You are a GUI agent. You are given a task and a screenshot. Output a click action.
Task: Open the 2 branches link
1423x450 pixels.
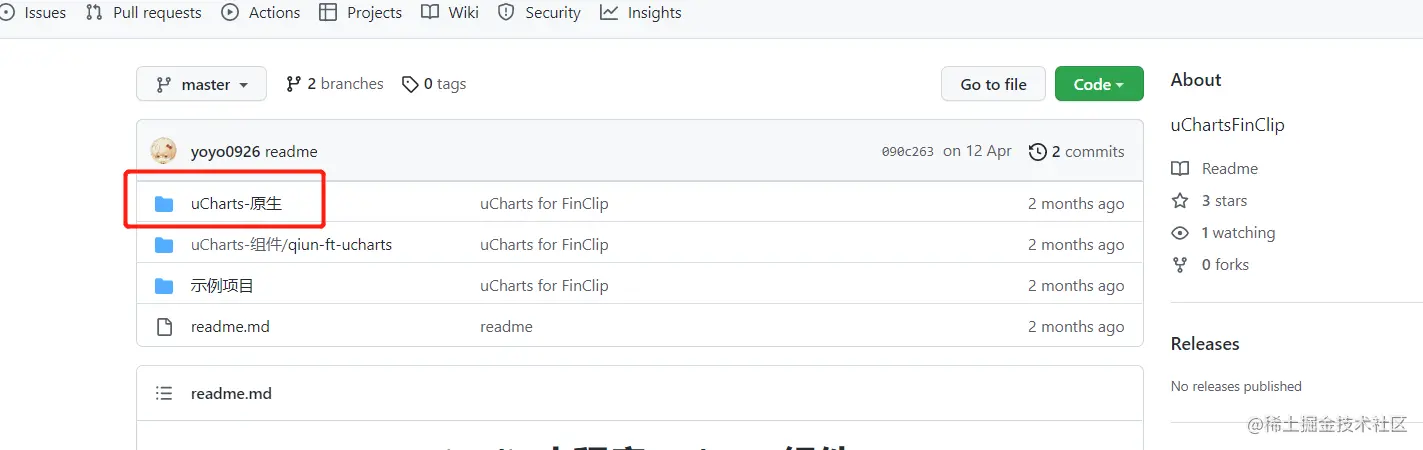(334, 84)
